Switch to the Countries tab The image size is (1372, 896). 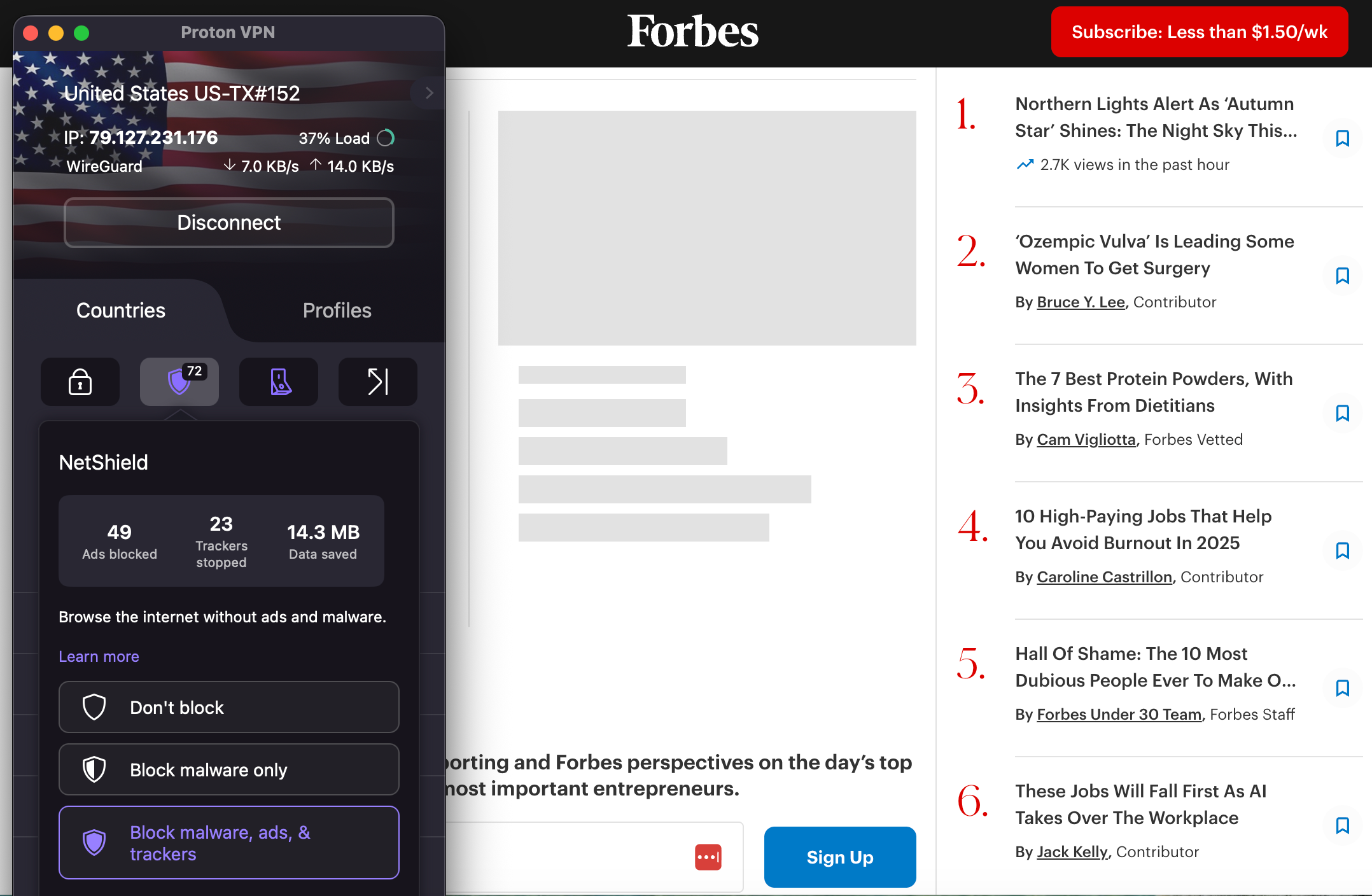click(x=121, y=311)
